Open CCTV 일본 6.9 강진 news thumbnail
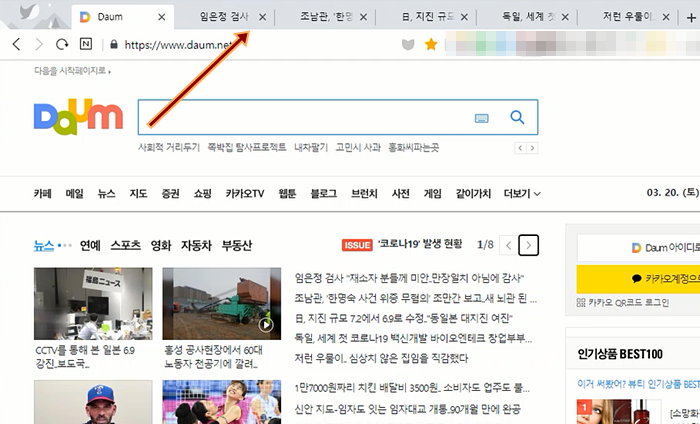The height and width of the screenshot is (424, 700). [93, 303]
